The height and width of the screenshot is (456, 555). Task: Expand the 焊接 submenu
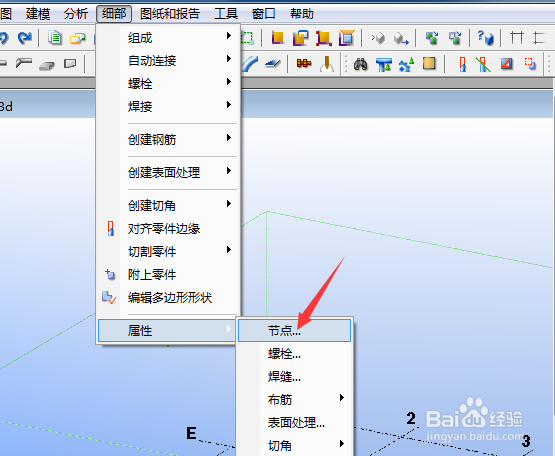click(x=168, y=106)
